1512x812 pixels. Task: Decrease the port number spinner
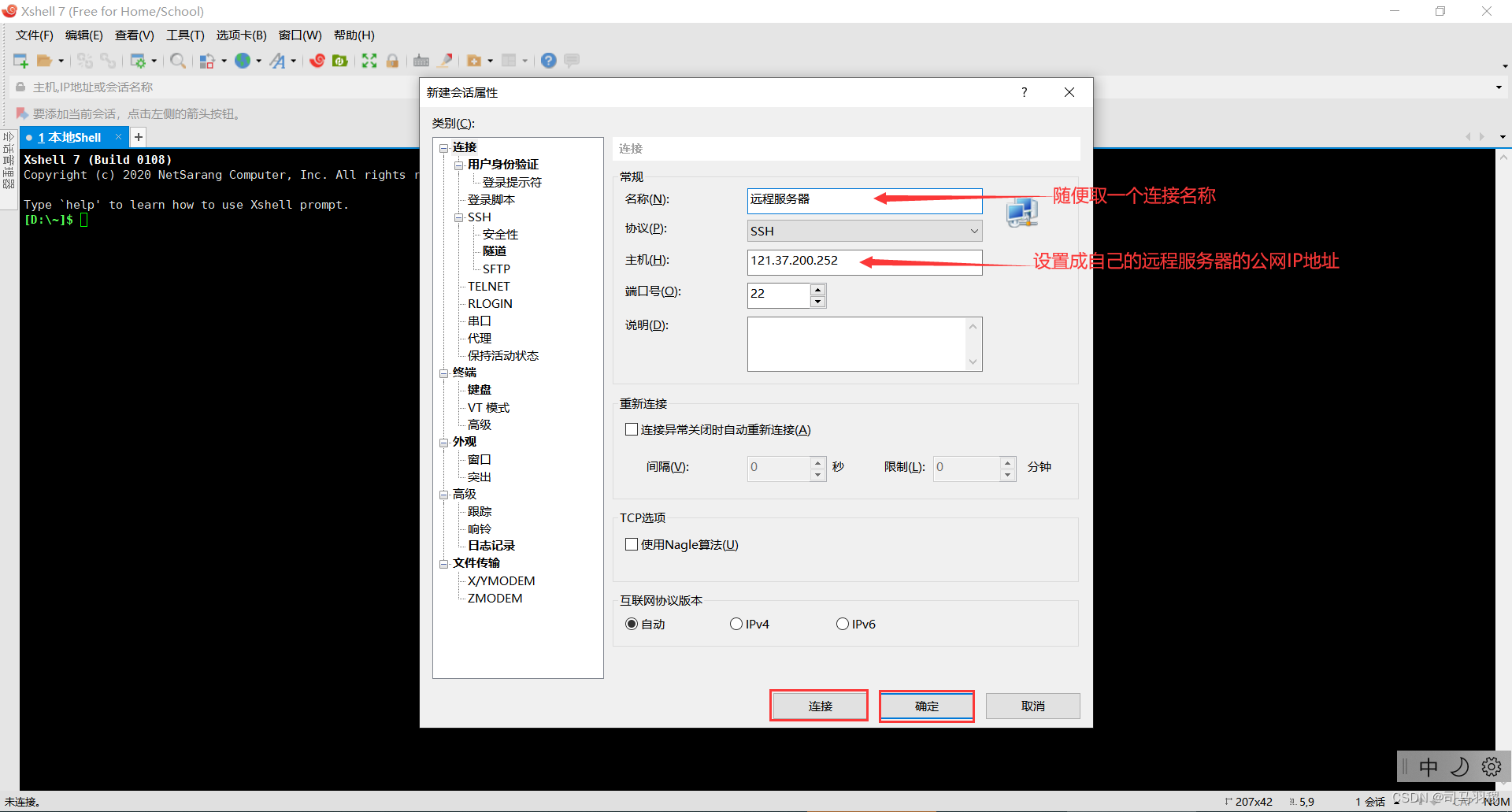point(818,302)
